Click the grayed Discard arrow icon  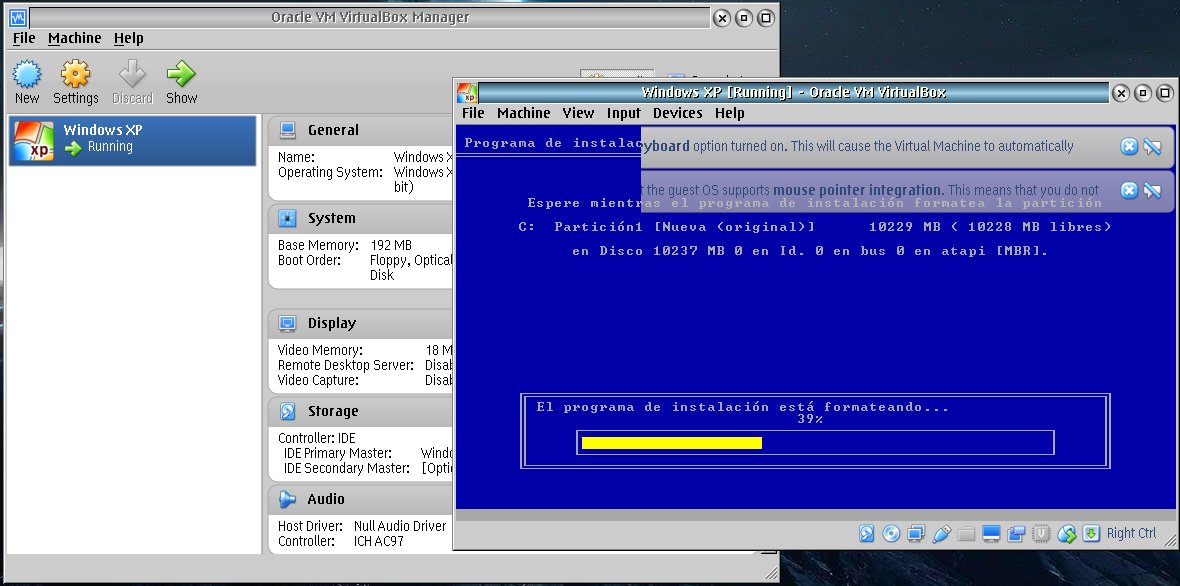coord(132,74)
